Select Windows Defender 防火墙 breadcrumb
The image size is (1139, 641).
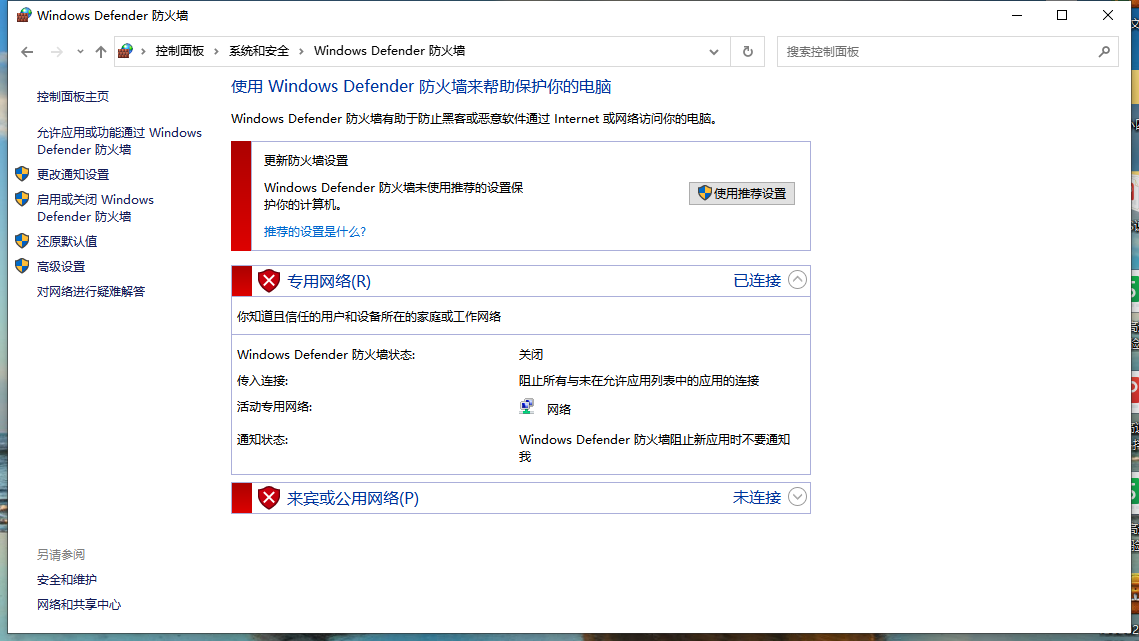click(389, 51)
